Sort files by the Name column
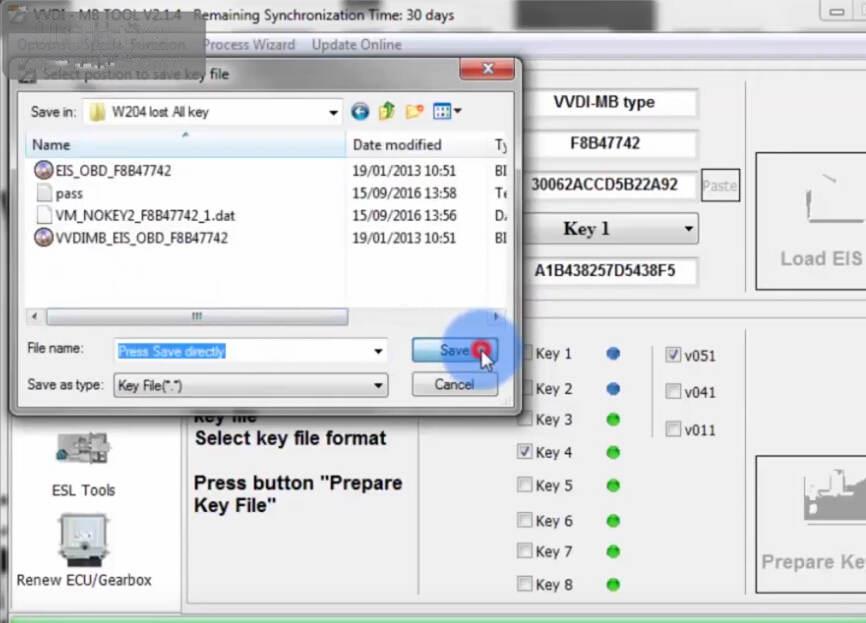The height and width of the screenshot is (623, 866). 186,145
